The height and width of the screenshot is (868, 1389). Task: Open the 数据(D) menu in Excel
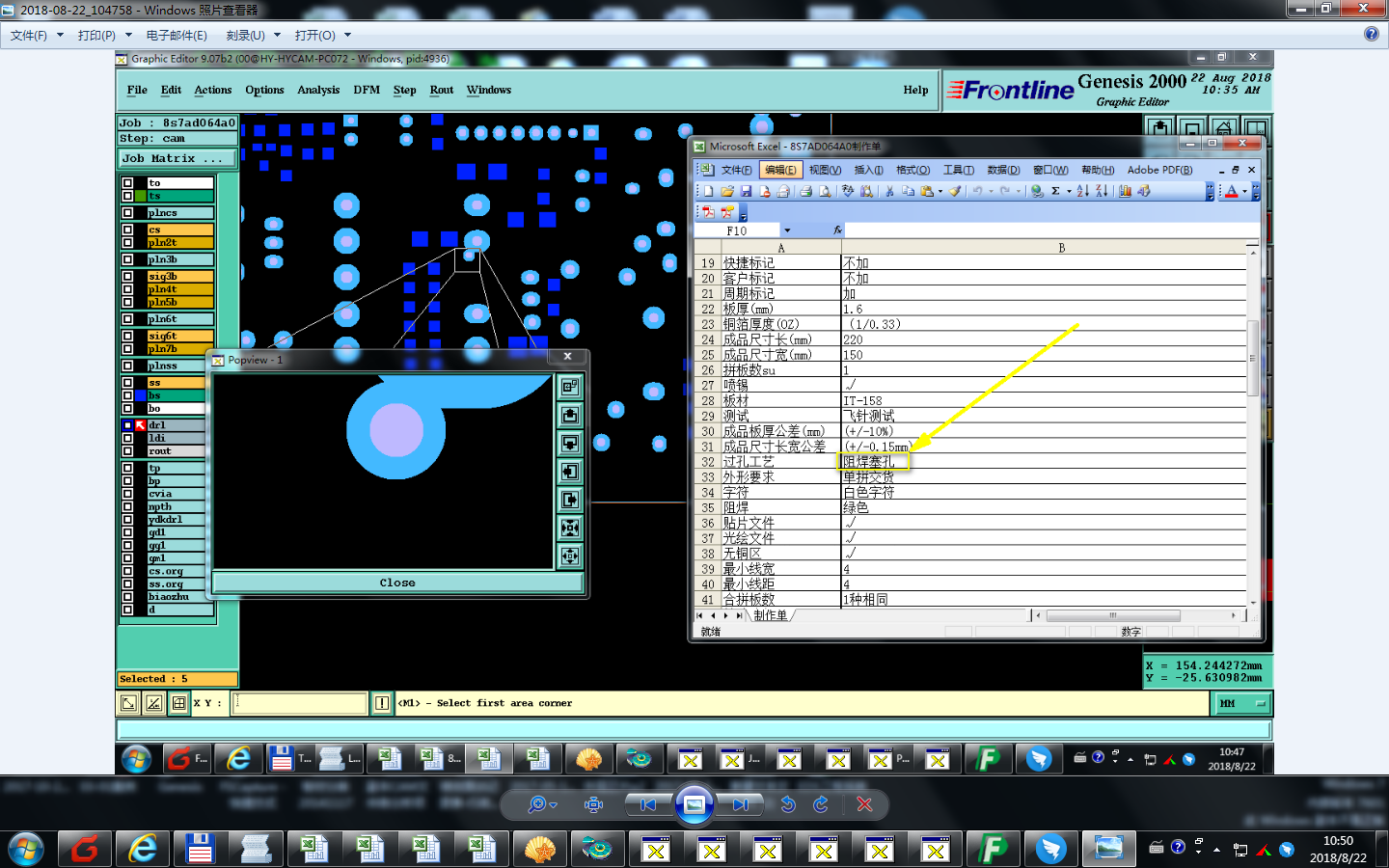(1003, 170)
